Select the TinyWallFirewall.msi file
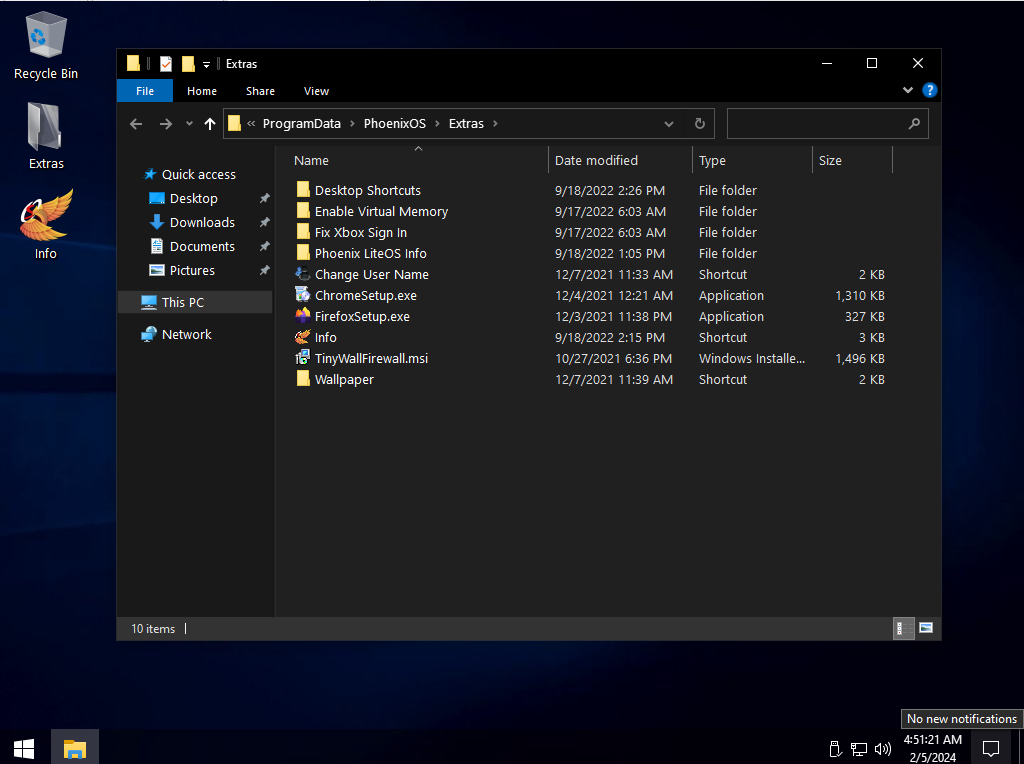This screenshot has height=764, width=1024. coord(370,359)
